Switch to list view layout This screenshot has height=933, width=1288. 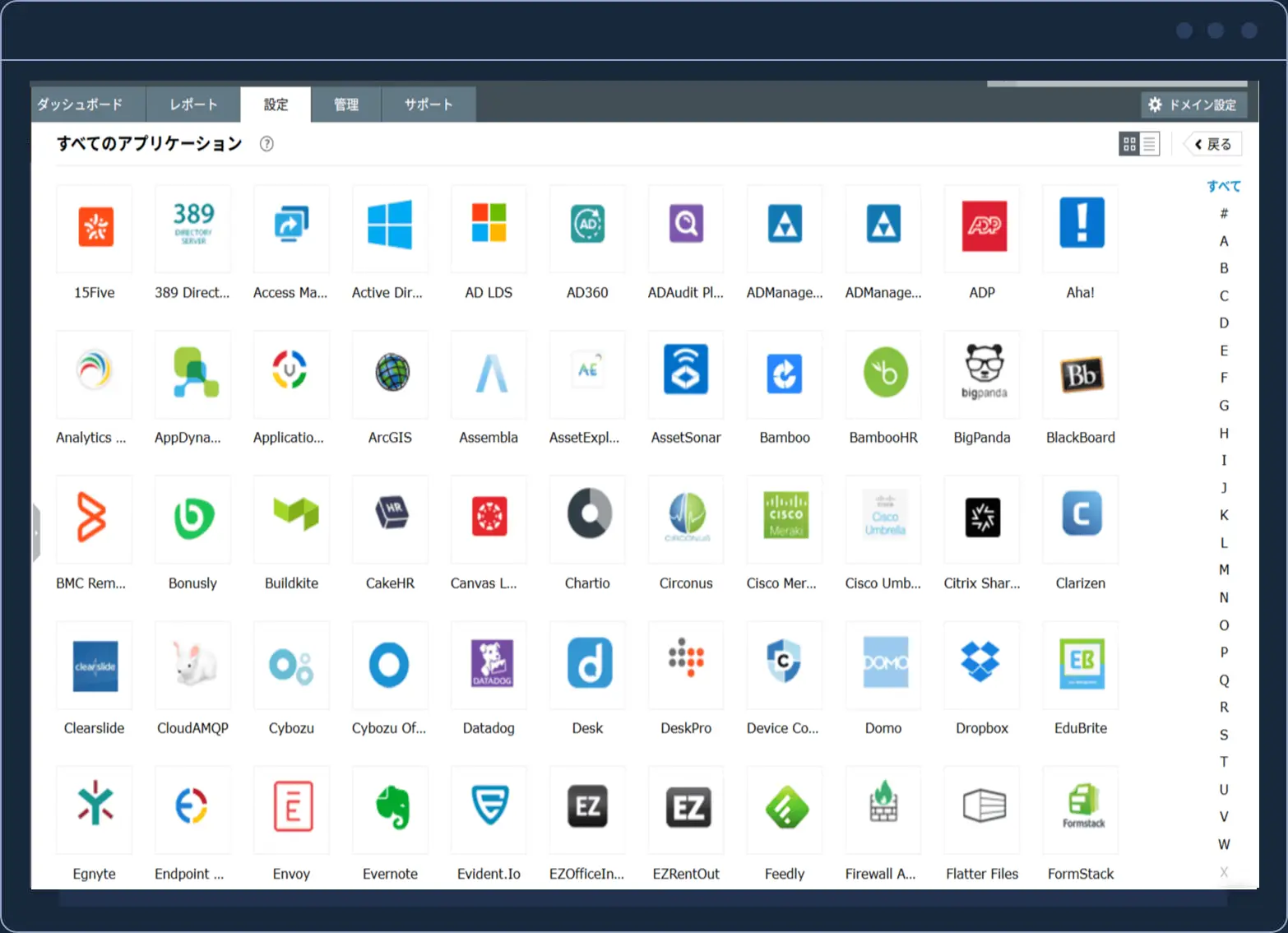pyautogui.click(x=1149, y=144)
